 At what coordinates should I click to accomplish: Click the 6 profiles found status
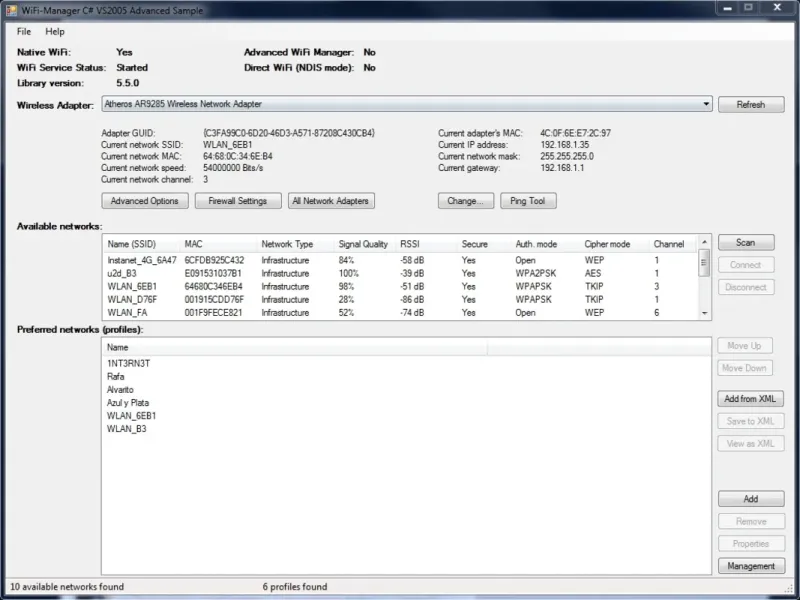(x=295, y=587)
